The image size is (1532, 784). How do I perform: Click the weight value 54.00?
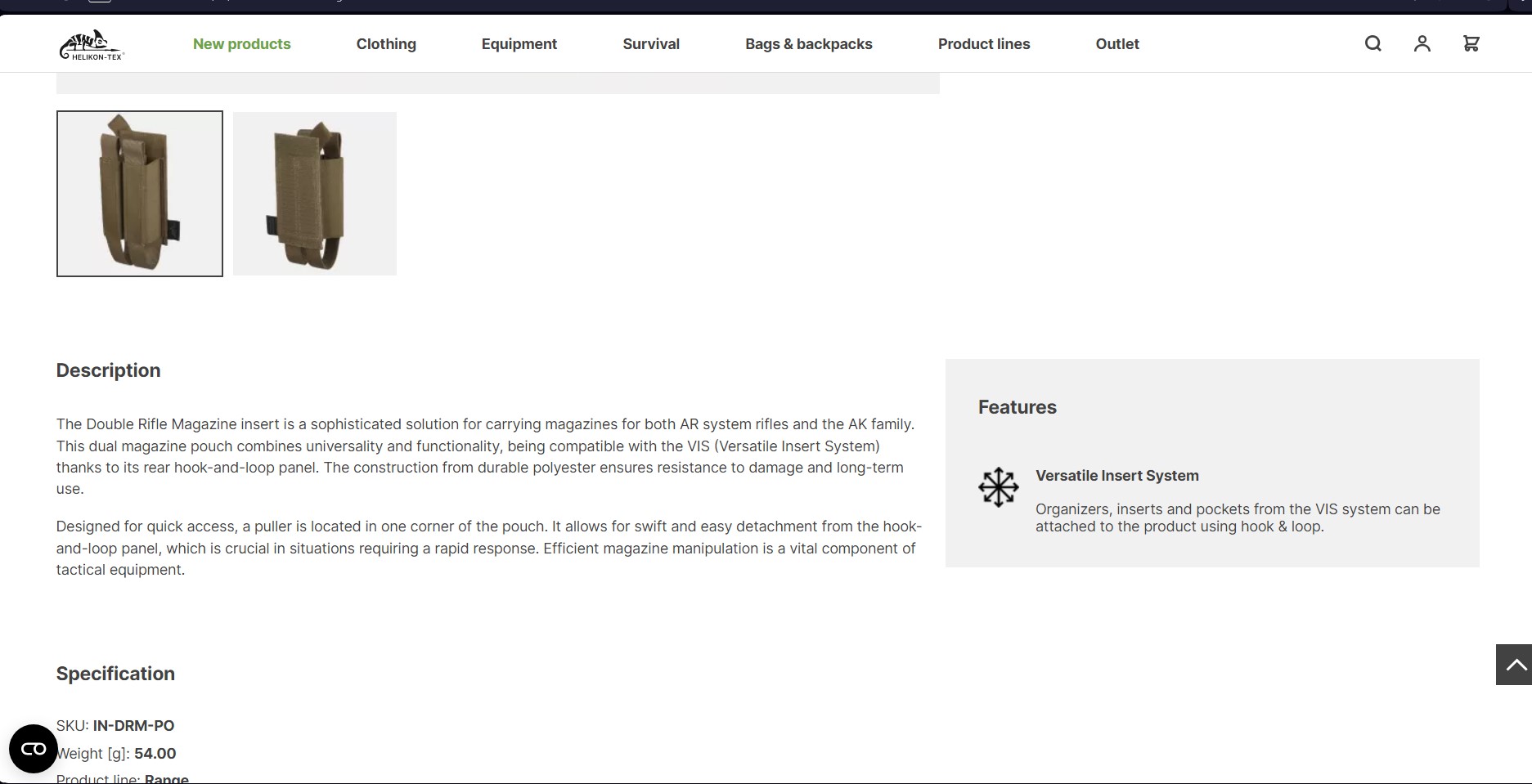coord(155,754)
